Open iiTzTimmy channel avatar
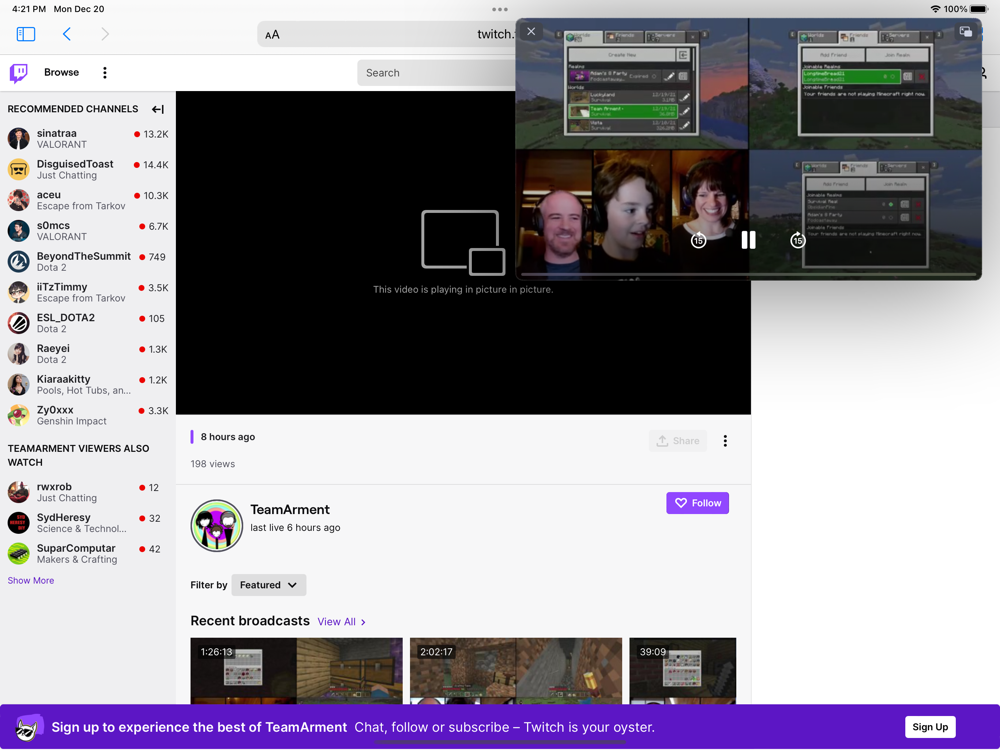This screenshot has height=750, width=1000. (x=18, y=292)
